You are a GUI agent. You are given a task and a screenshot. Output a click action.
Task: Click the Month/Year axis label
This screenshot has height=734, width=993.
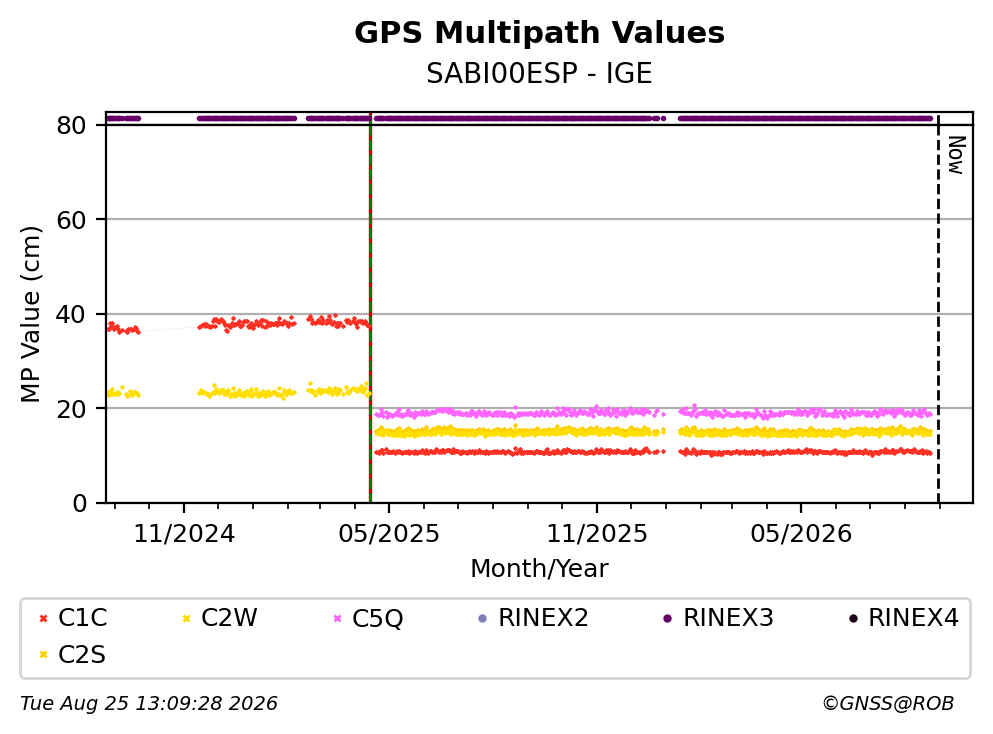click(x=540, y=569)
